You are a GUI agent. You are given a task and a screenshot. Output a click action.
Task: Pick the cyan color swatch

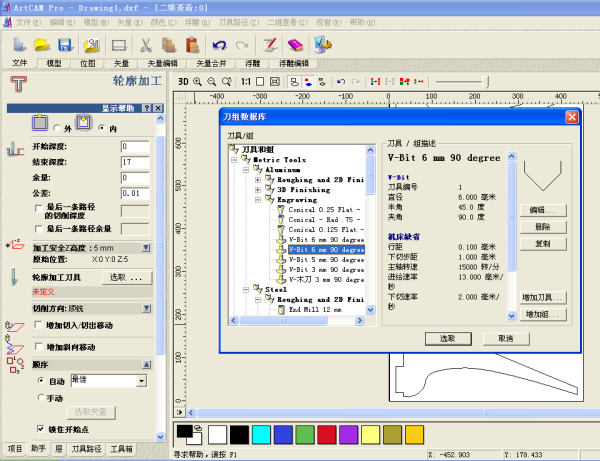click(x=261, y=435)
